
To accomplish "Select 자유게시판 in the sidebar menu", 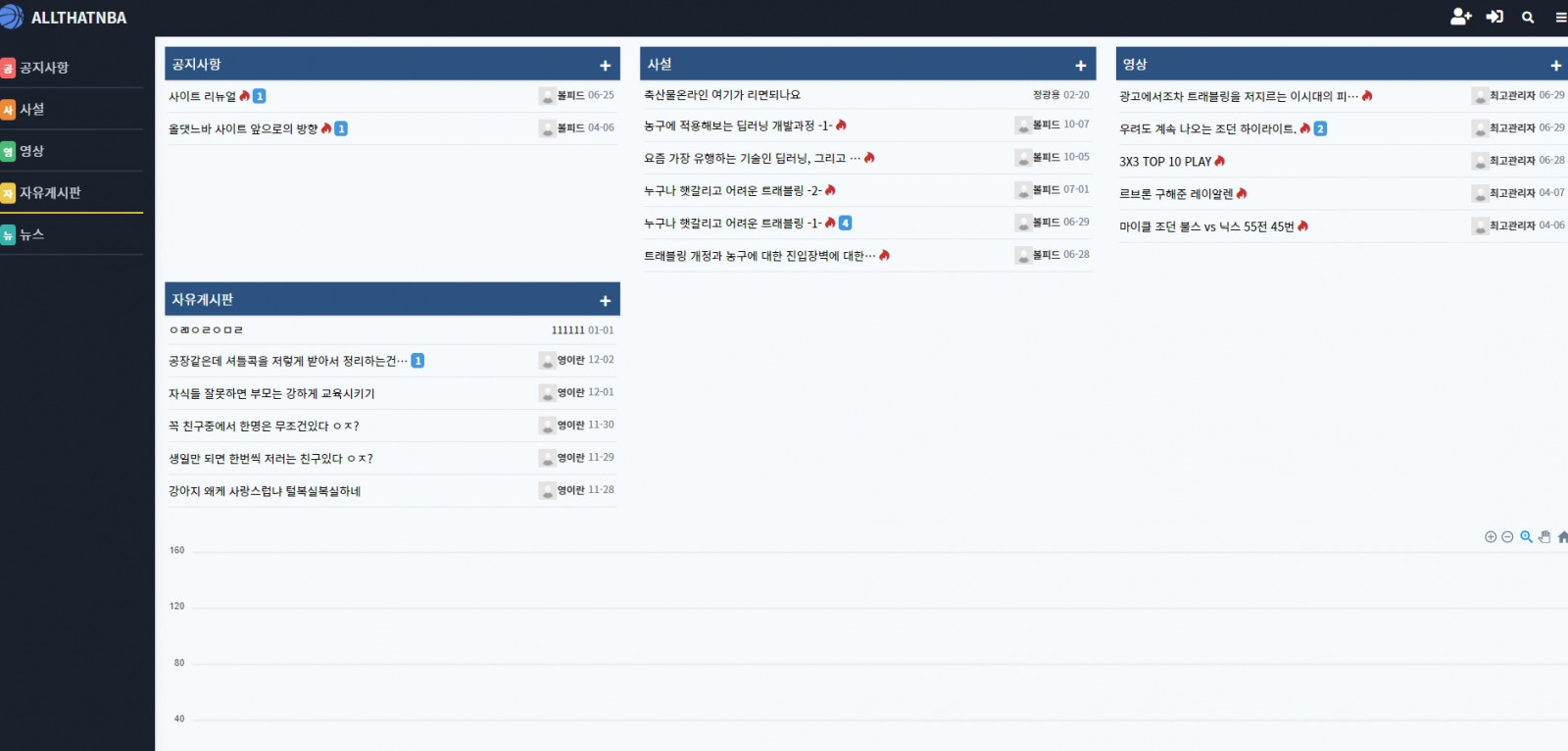I will click(50, 193).
